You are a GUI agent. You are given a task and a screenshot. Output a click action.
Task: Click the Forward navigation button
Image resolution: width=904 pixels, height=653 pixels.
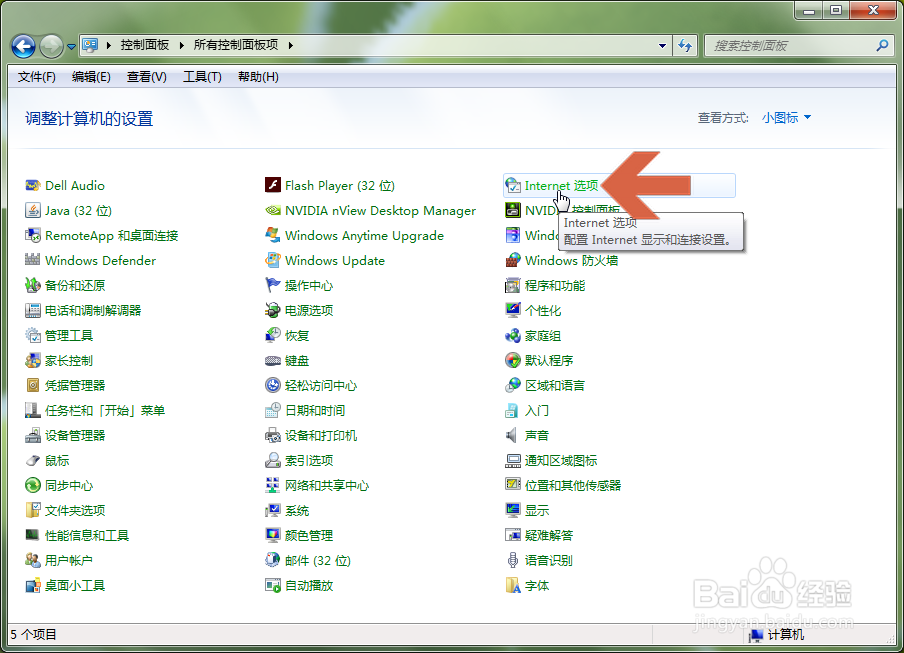pos(51,46)
